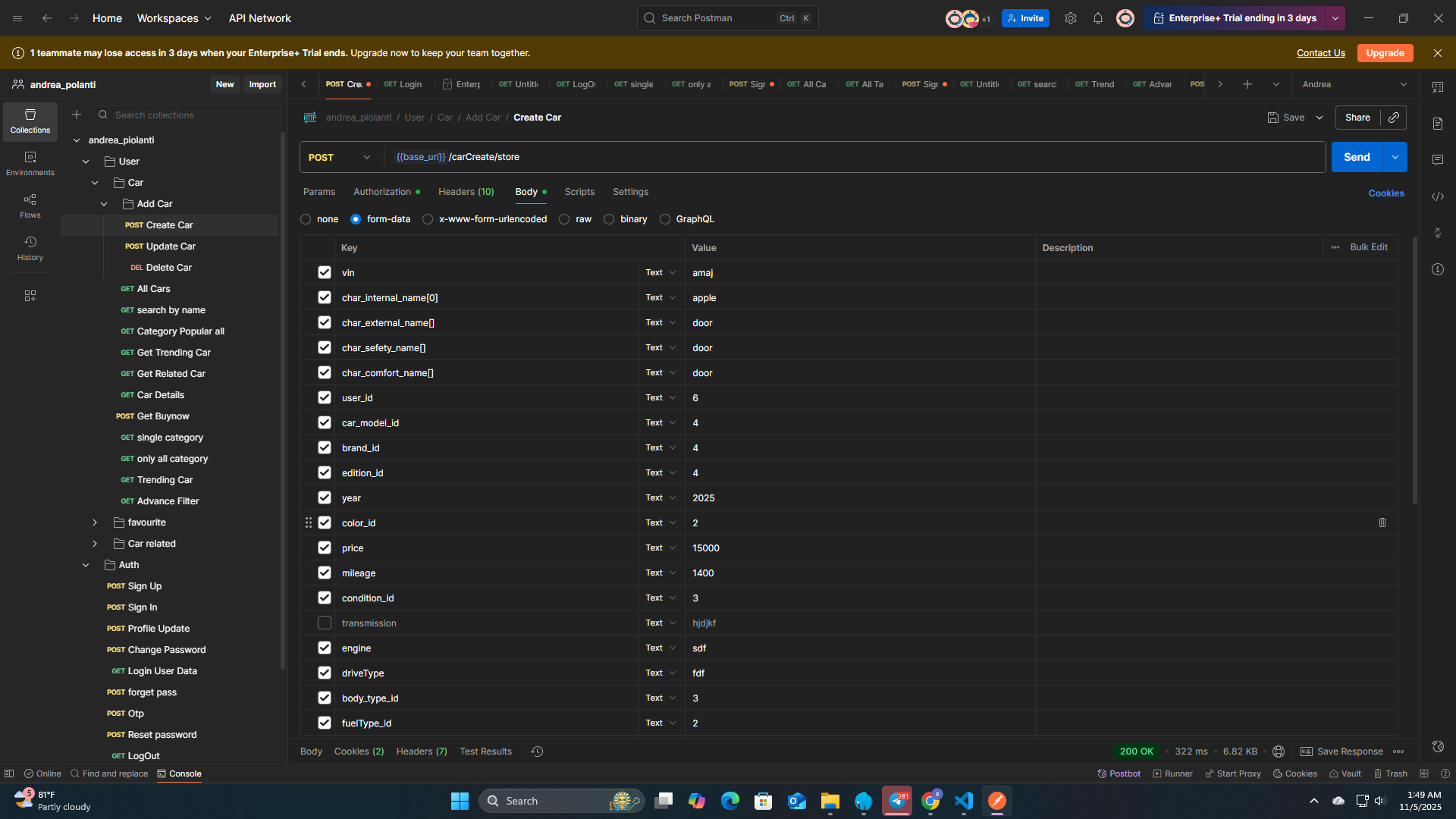
Task: Expand the favourite folder
Action: click(95, 522)
